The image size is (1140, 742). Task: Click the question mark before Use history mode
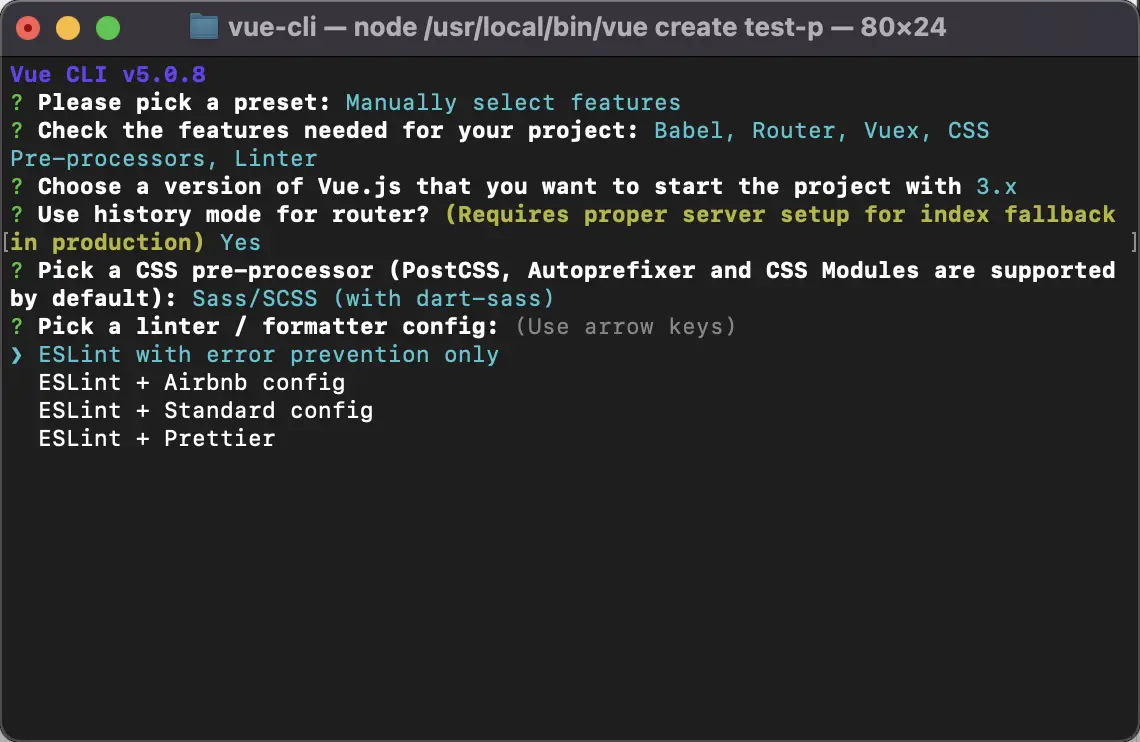coord(16,215)
